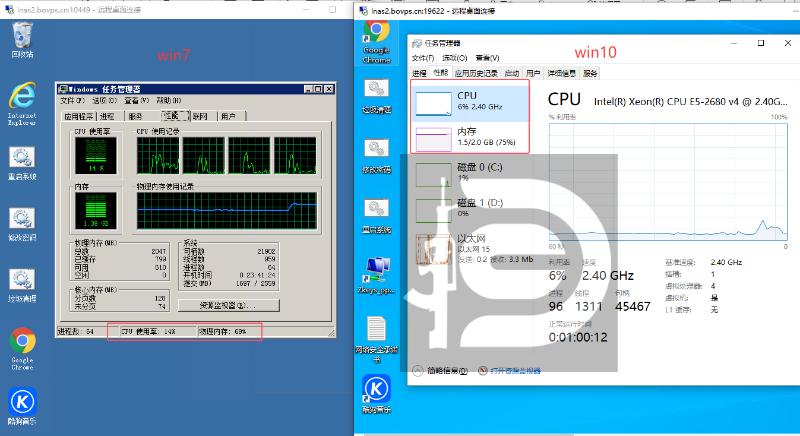Open 查看(V) menu in win7 Task Manager
Viewport: 800px width, 436px height.
(x=137, y=100)
